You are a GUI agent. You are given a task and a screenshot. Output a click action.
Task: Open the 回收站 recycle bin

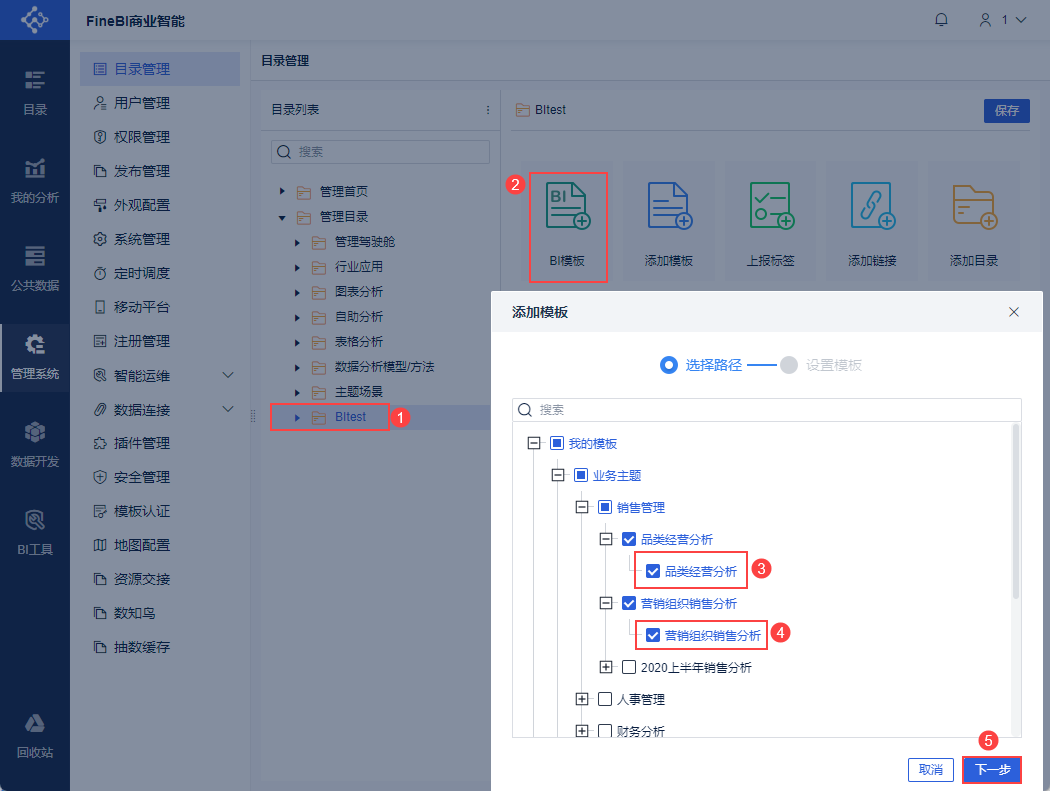pos(35,735)
